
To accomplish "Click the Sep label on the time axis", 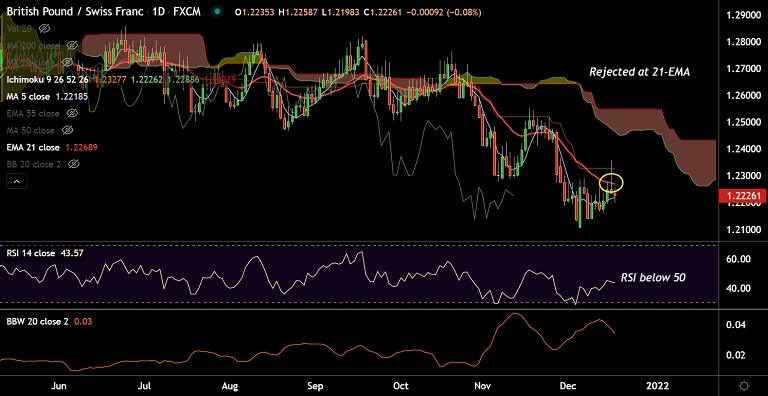I will pos(316,385).
